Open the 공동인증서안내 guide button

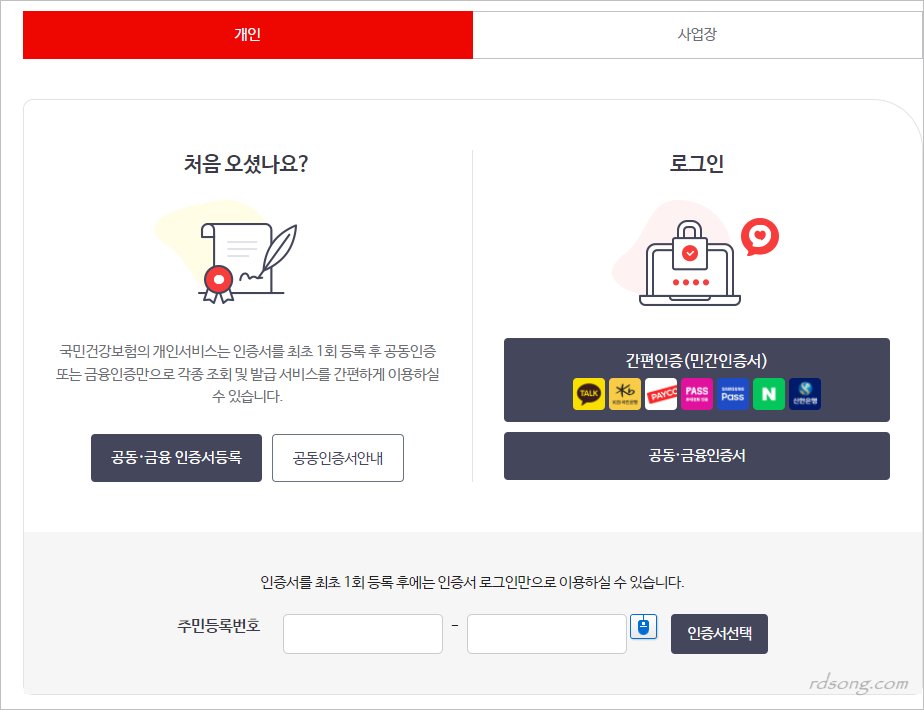[338, 459]
